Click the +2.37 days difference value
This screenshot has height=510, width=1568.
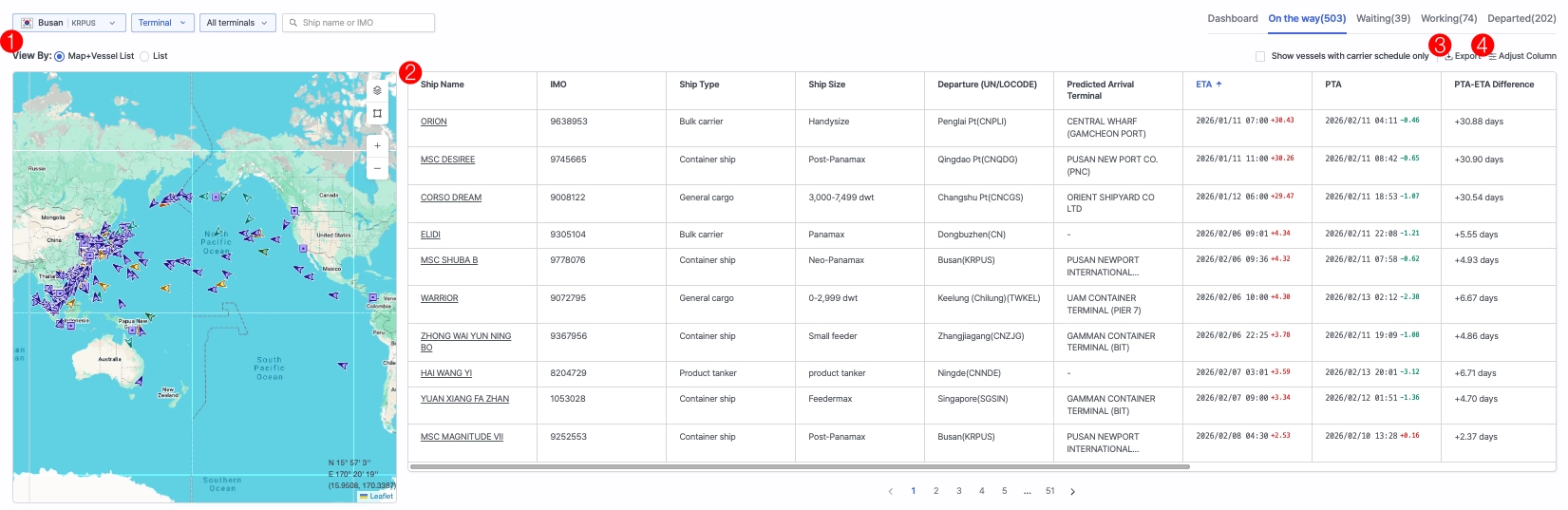[1476, 437]
